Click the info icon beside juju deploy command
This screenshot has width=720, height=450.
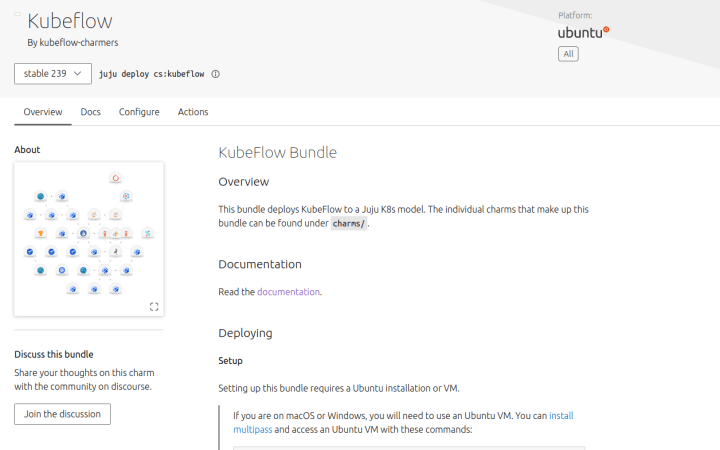215,74
